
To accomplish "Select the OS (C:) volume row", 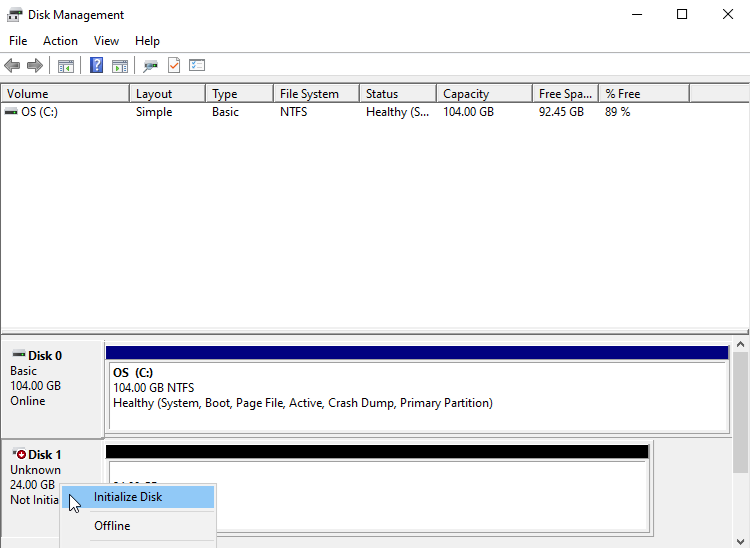I will tap(40, 112).
